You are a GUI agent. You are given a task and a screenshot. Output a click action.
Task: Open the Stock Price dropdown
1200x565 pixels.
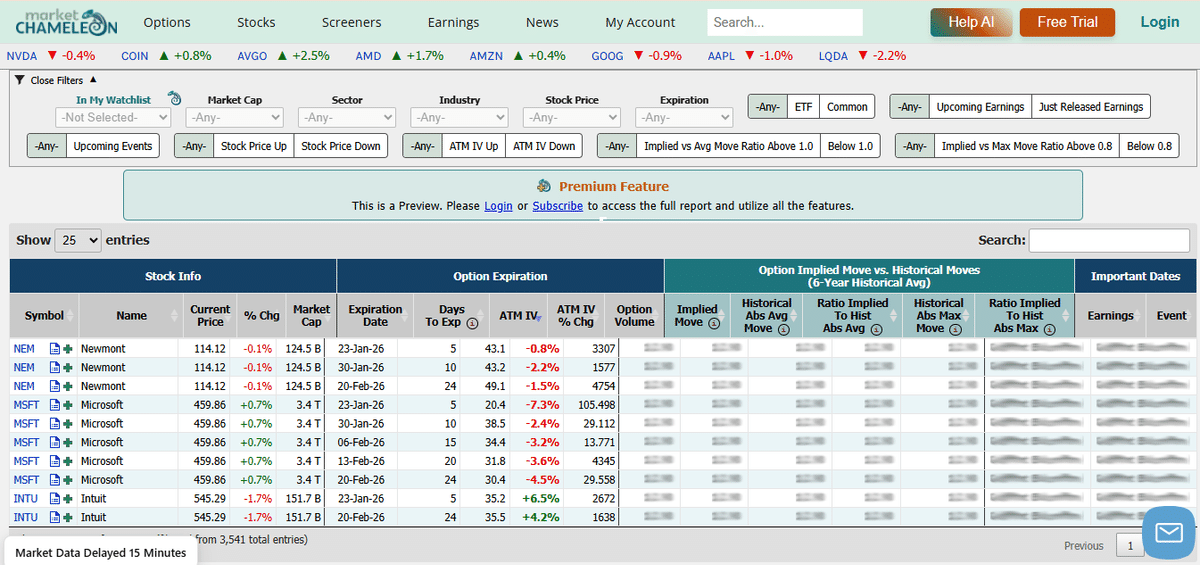(572, 118)
